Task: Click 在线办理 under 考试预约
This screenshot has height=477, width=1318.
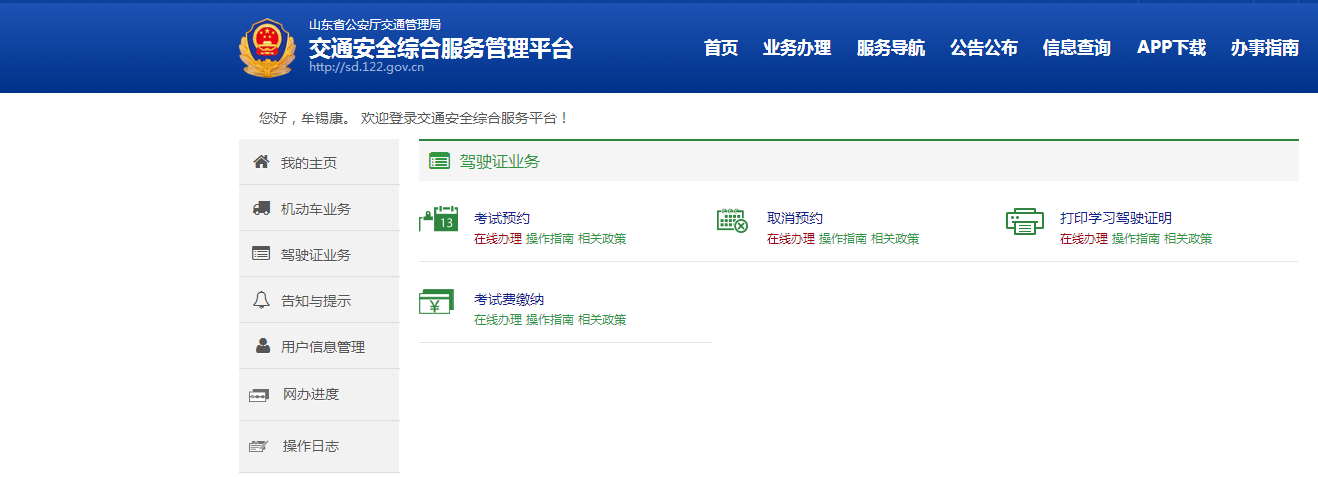Action: (x=497, y=239)
